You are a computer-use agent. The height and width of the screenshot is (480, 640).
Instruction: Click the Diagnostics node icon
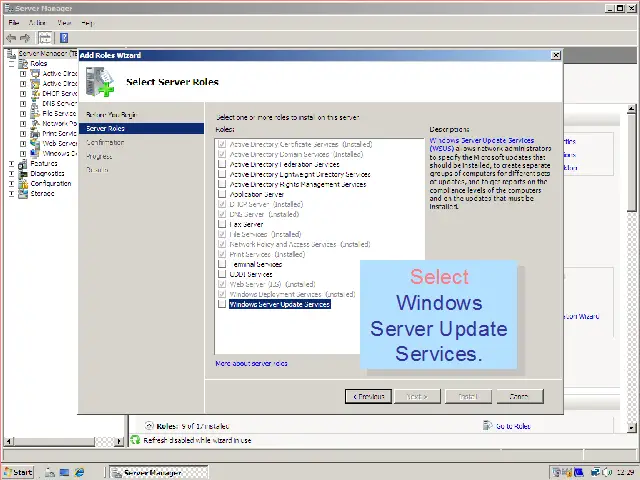point(23,173)
